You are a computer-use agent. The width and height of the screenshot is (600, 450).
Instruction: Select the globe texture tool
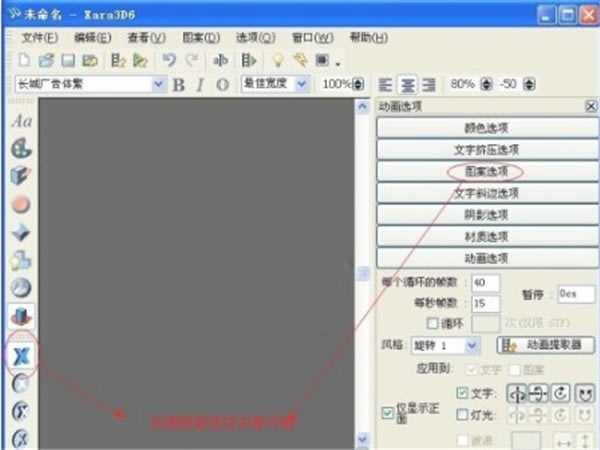pos(21,288)
